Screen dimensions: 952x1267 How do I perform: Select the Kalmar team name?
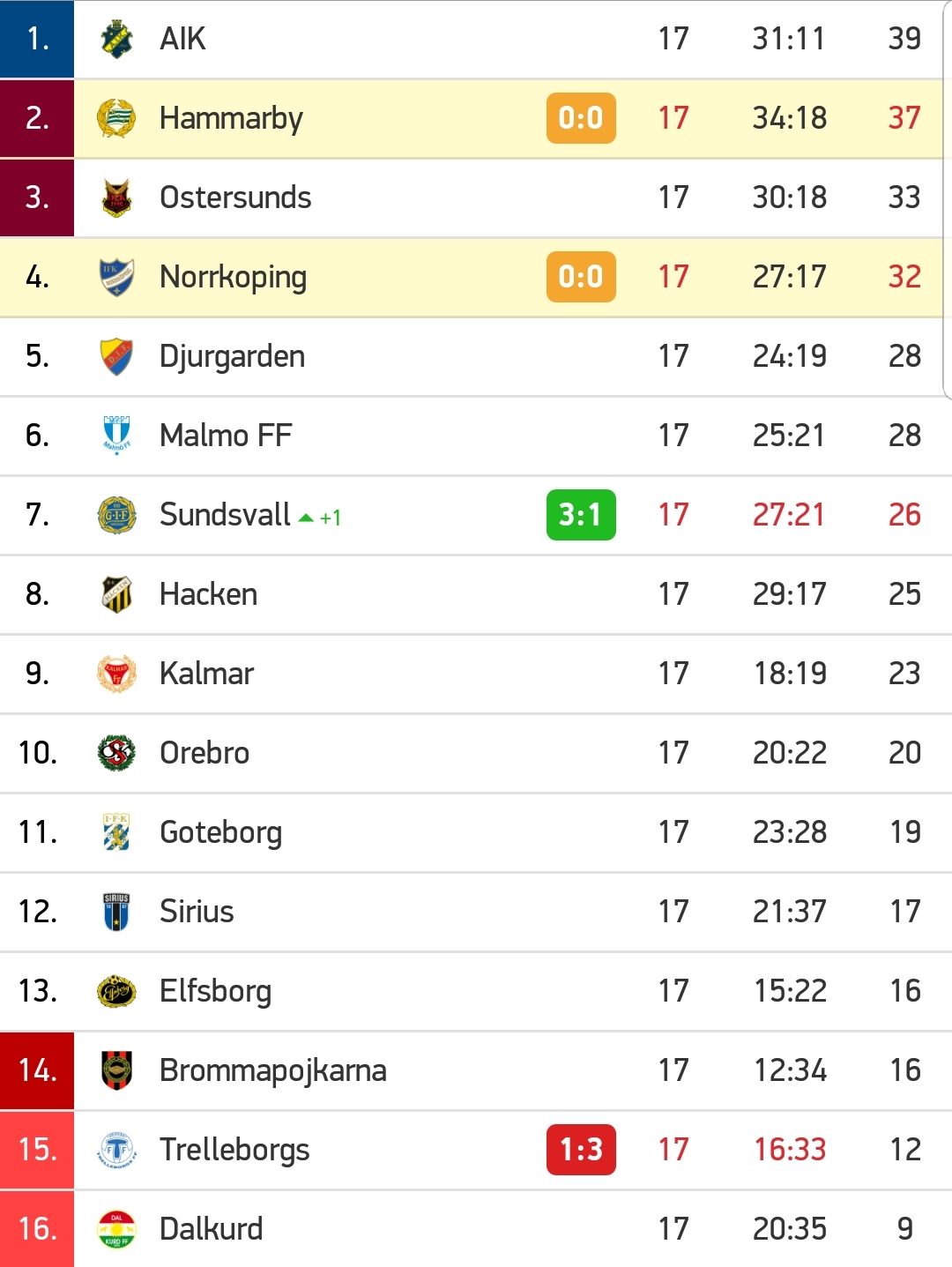[x=206, y=674]
